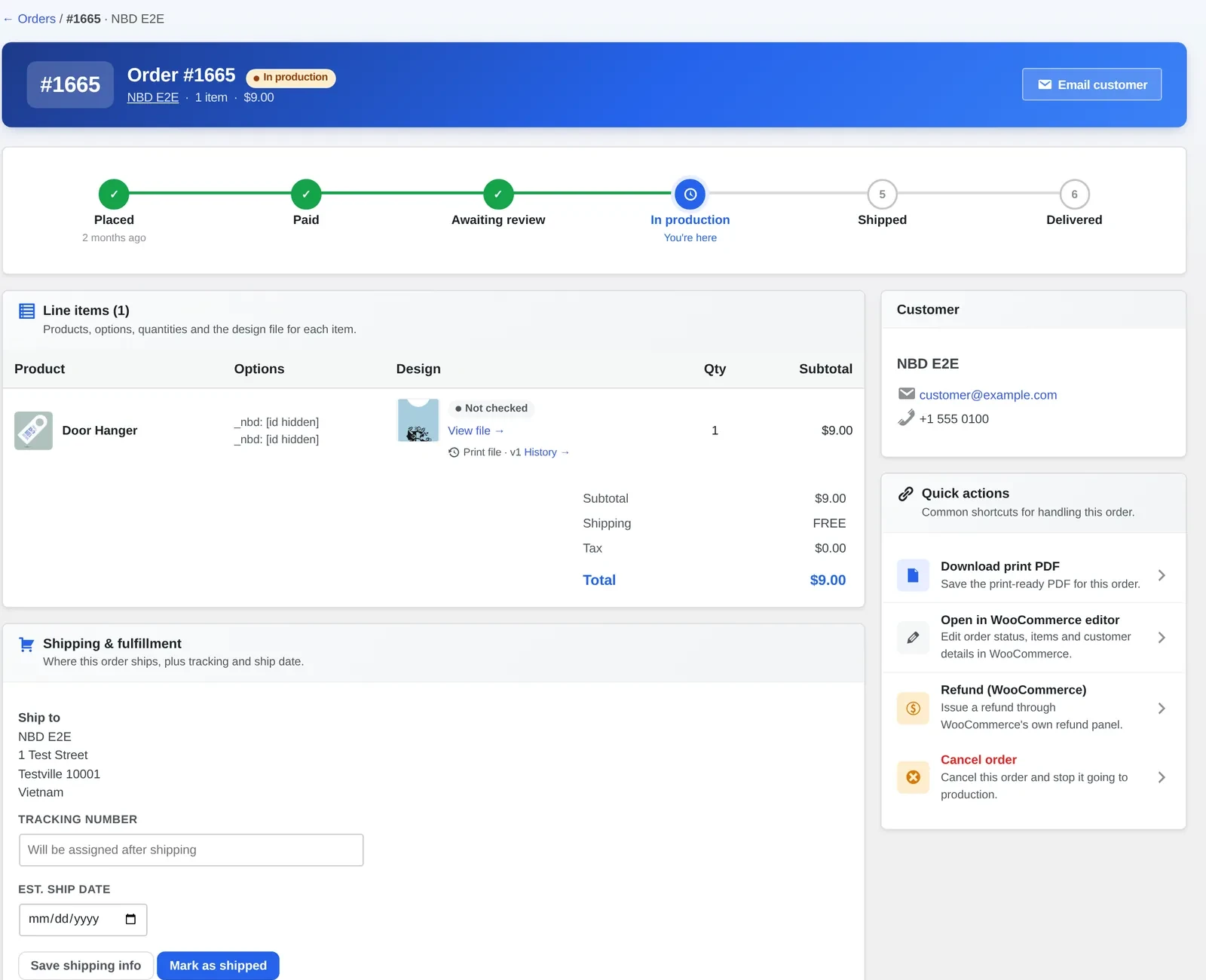Click the Download print PDF document icon

[x=913, y=575]
